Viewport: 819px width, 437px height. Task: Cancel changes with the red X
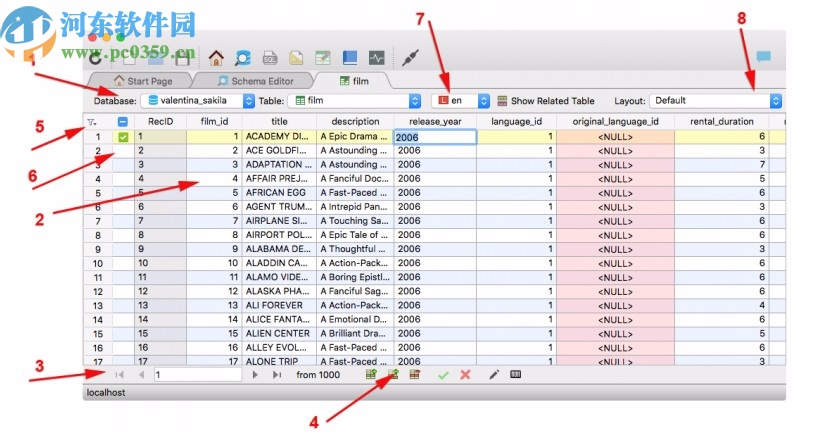465,374
